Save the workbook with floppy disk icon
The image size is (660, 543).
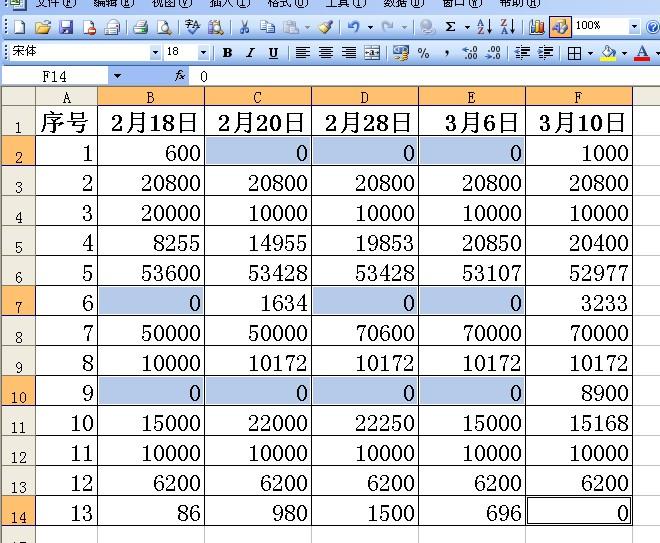click(66, 27)
